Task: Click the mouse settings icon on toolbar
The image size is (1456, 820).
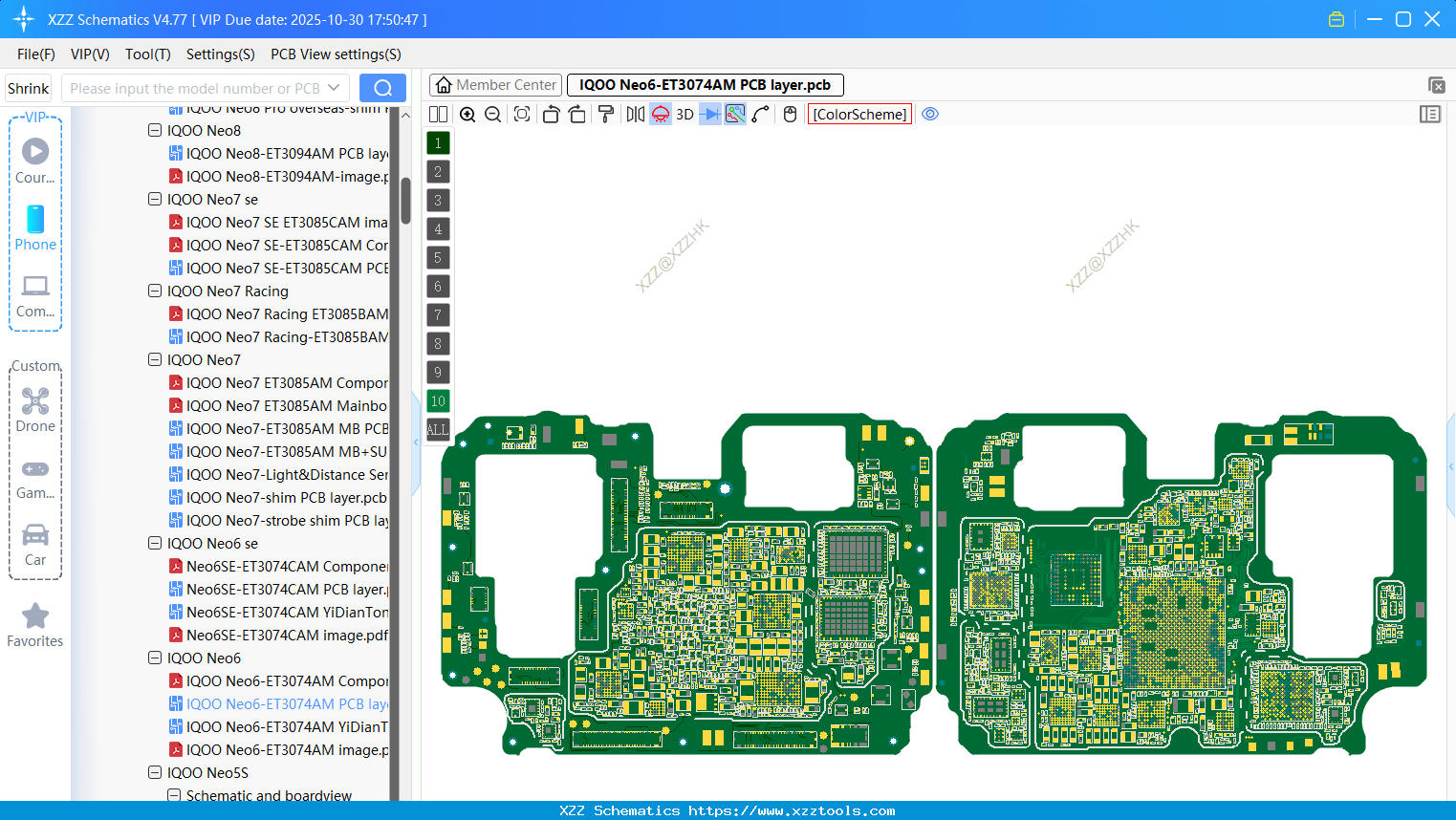Action: tap(790, 114)
